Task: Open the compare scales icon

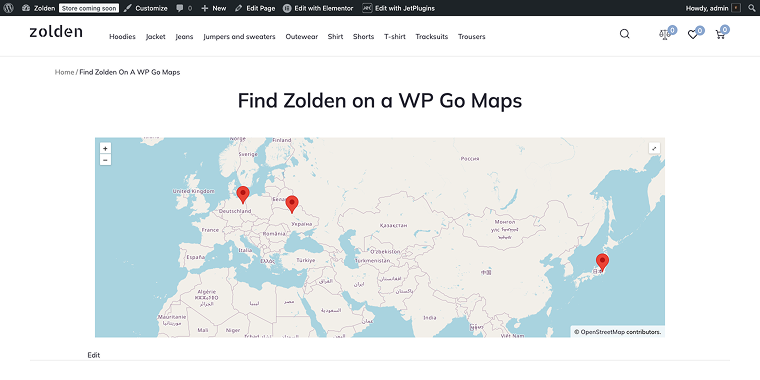Action: pos(665,34)
